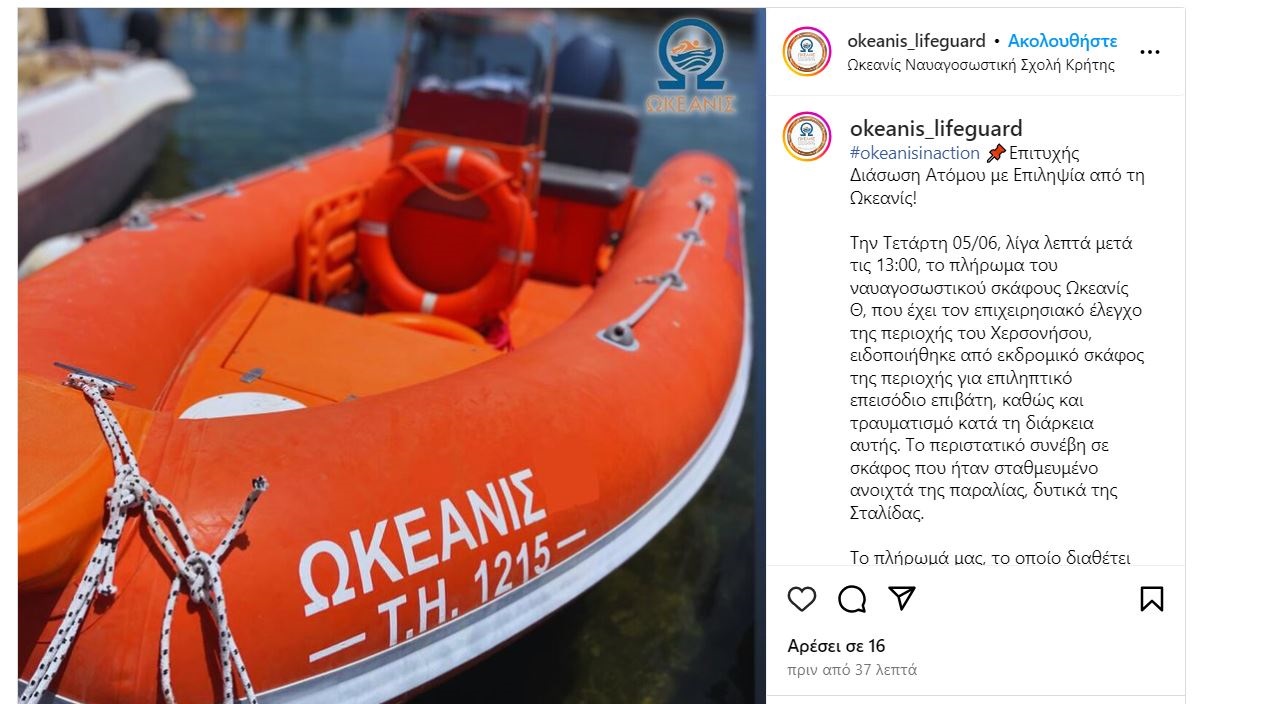This screenshot has height=704, width=1264.
Task: Click the ΩΚΕΑΝΙΣ logo watermark on the photo
Action: [690, 65]
